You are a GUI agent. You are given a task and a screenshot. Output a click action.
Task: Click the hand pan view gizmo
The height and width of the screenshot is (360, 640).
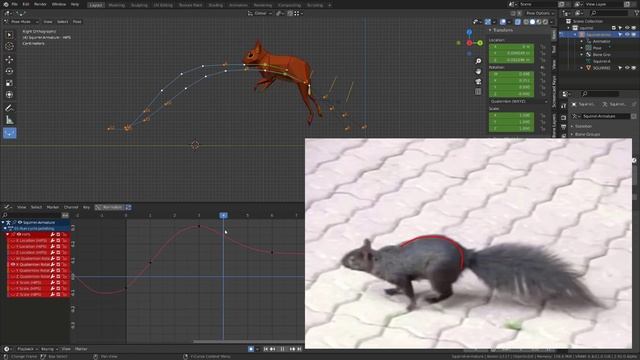point(478,71)
